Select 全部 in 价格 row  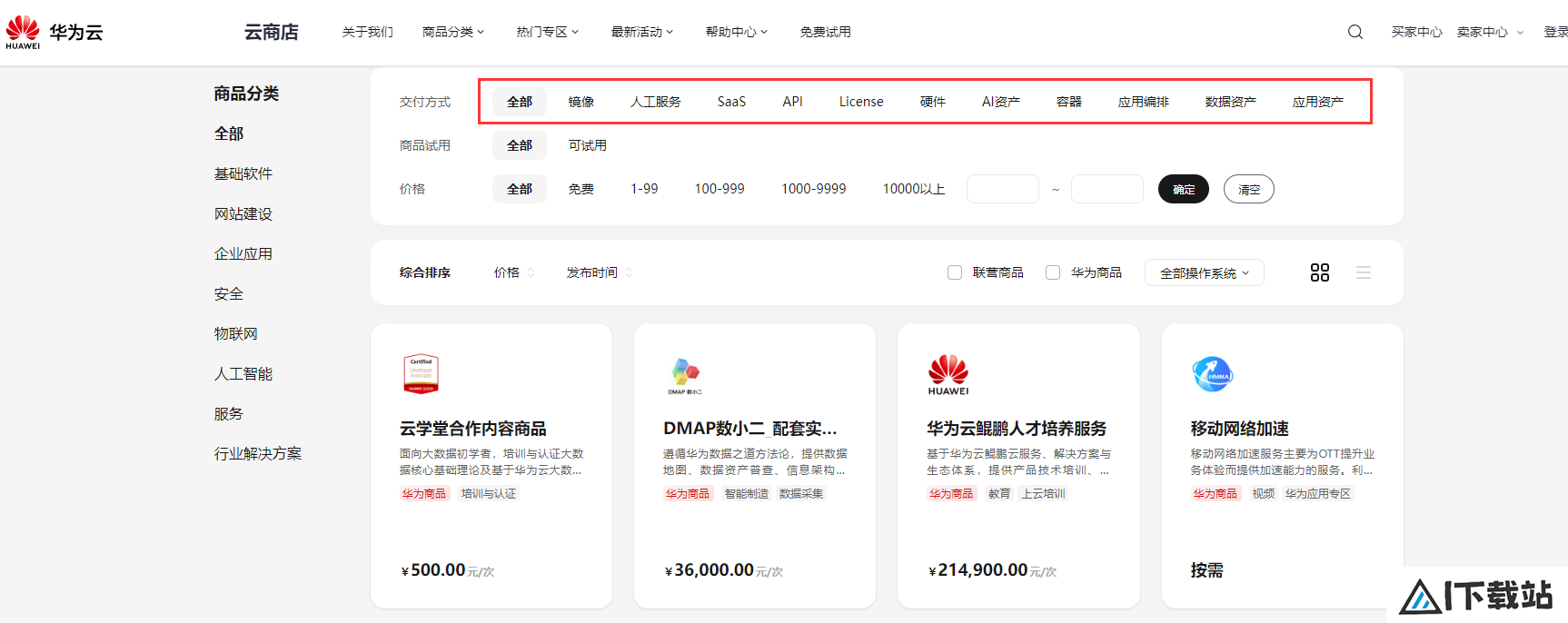[x=520, y=189]
